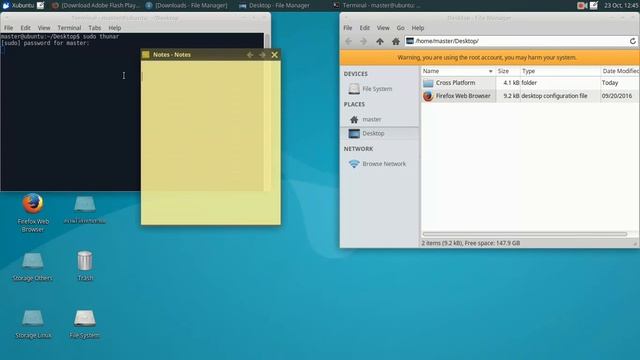Open the Notes - Notes title menu
The width and height of the screenshot is (640, 360).
[172, 54]
